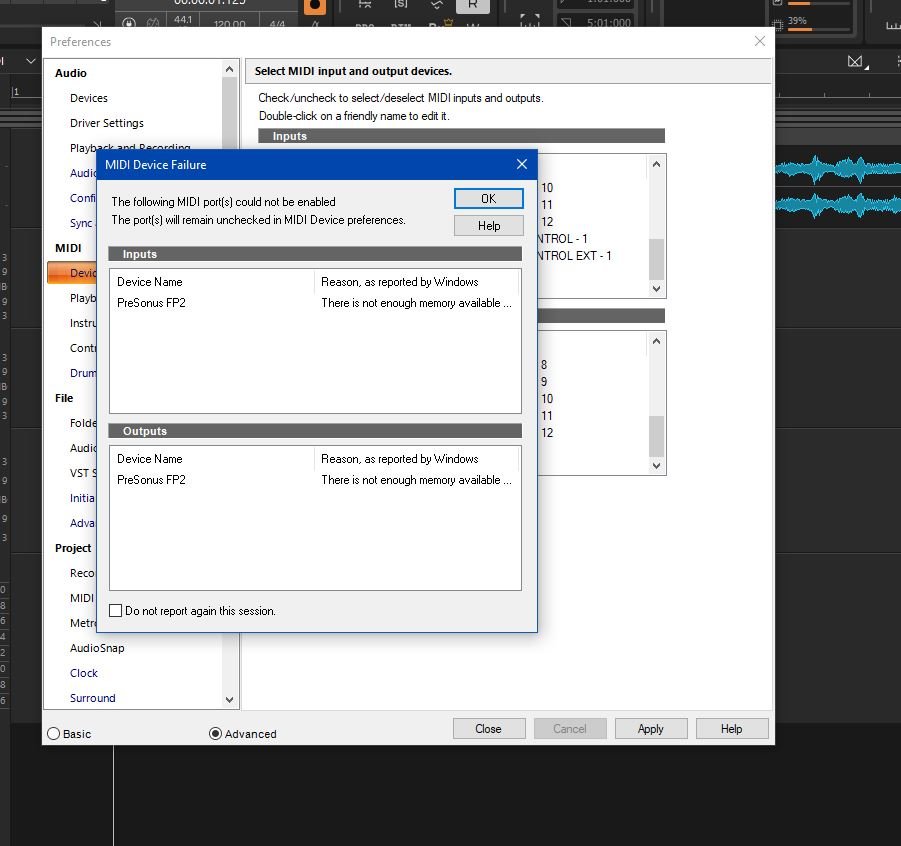The image size is (901, 846).
Task: Click Apply in Preferences
Action: 650,729
